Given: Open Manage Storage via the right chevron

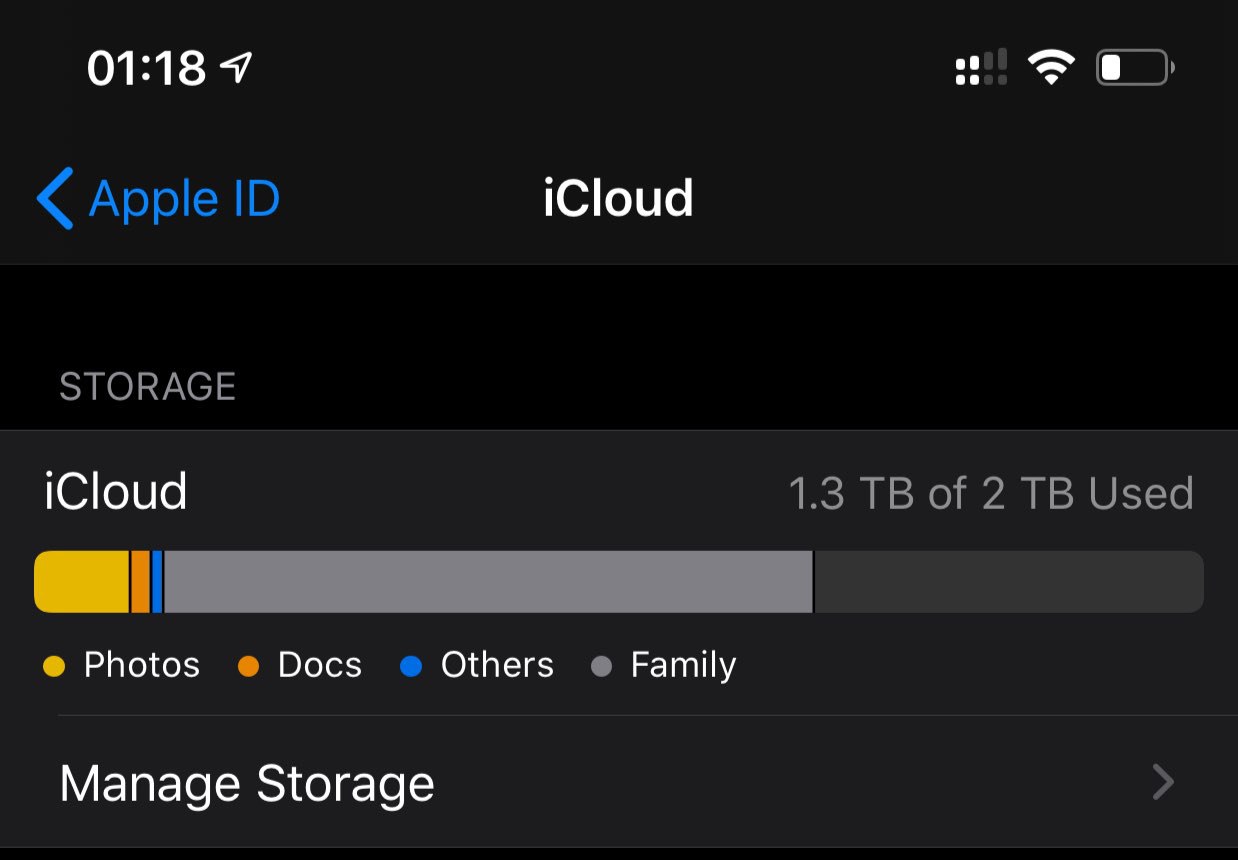Looking at the screenshot, I should [1162, 782].
